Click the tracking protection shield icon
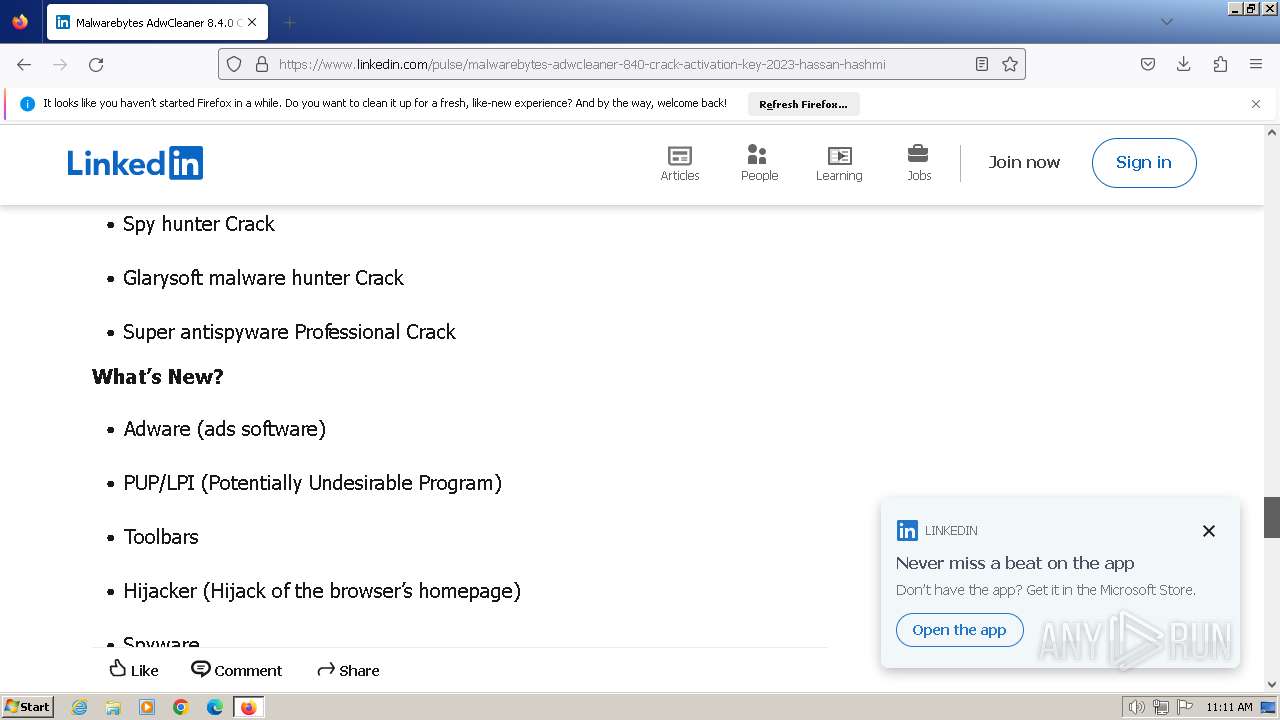The width and height of the screenshot is (1280, 720). (234, 64)
